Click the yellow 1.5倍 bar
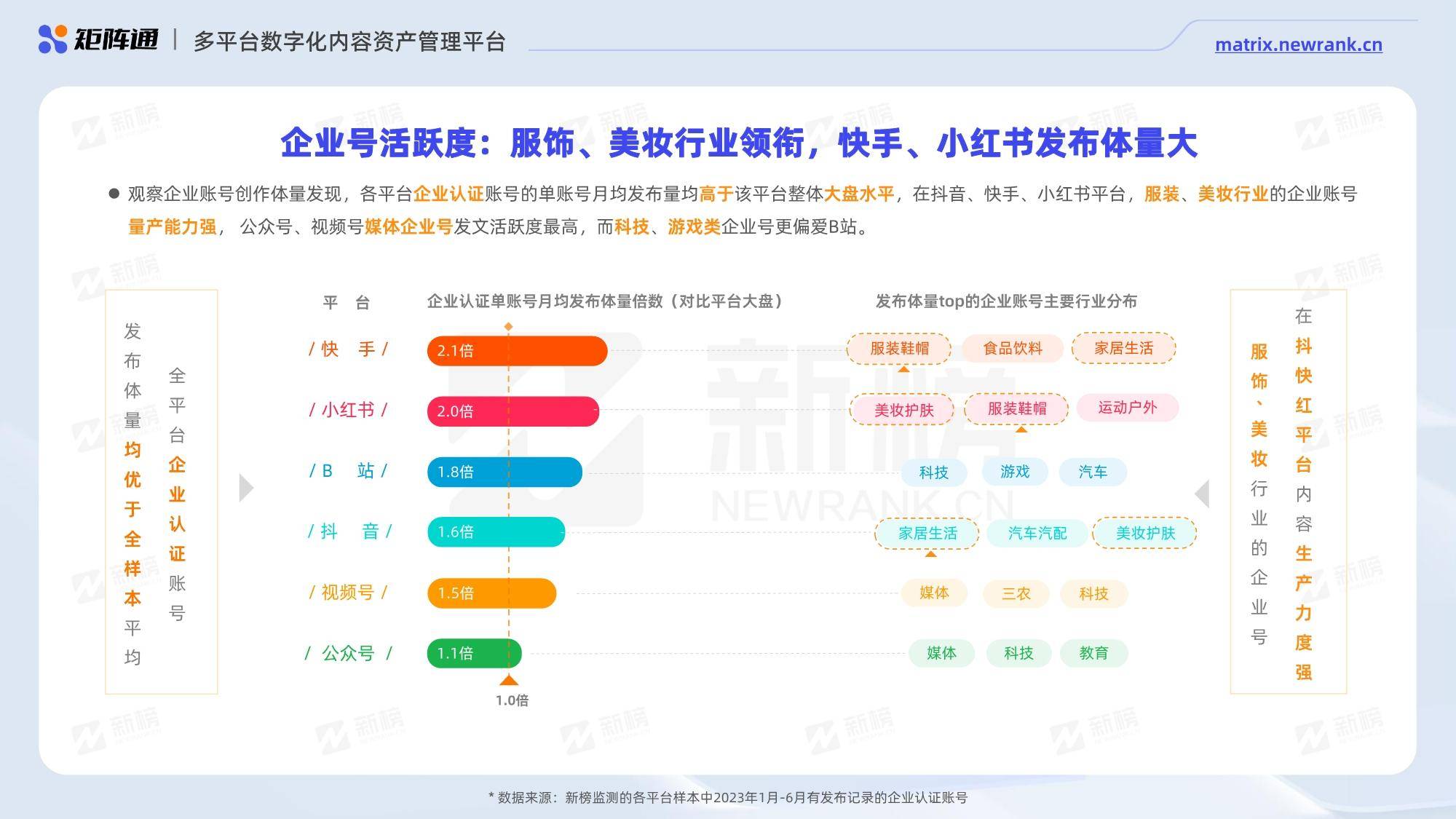Screen dimensions: 1456x819 point(491,593)
